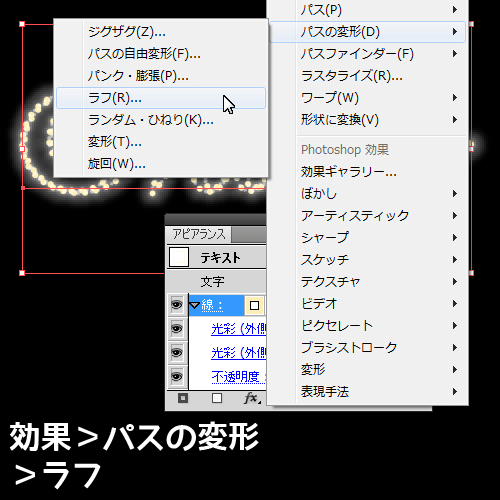Viewport: 500px width, 500px height.
Task: Click the fx add new effect icon
Action: (x=252, y=398)
